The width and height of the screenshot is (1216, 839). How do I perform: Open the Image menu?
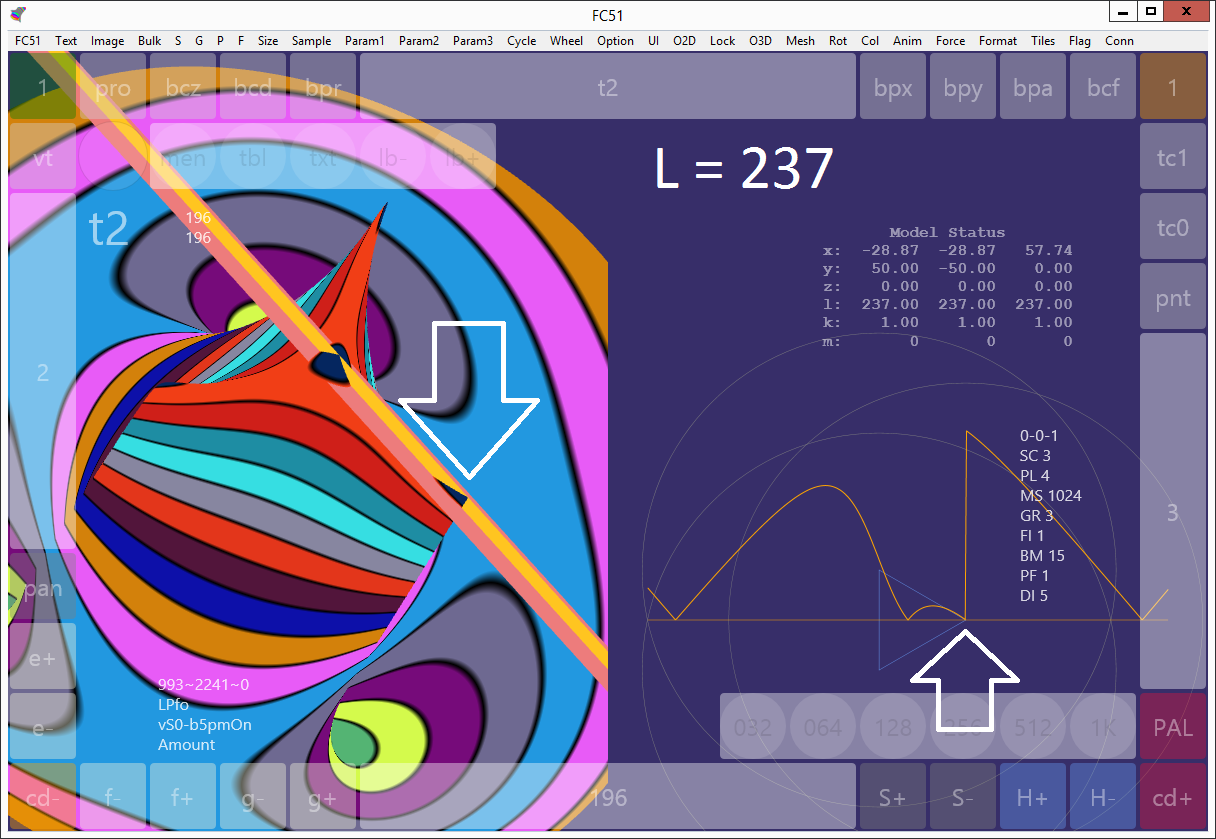tap(108, 41)
